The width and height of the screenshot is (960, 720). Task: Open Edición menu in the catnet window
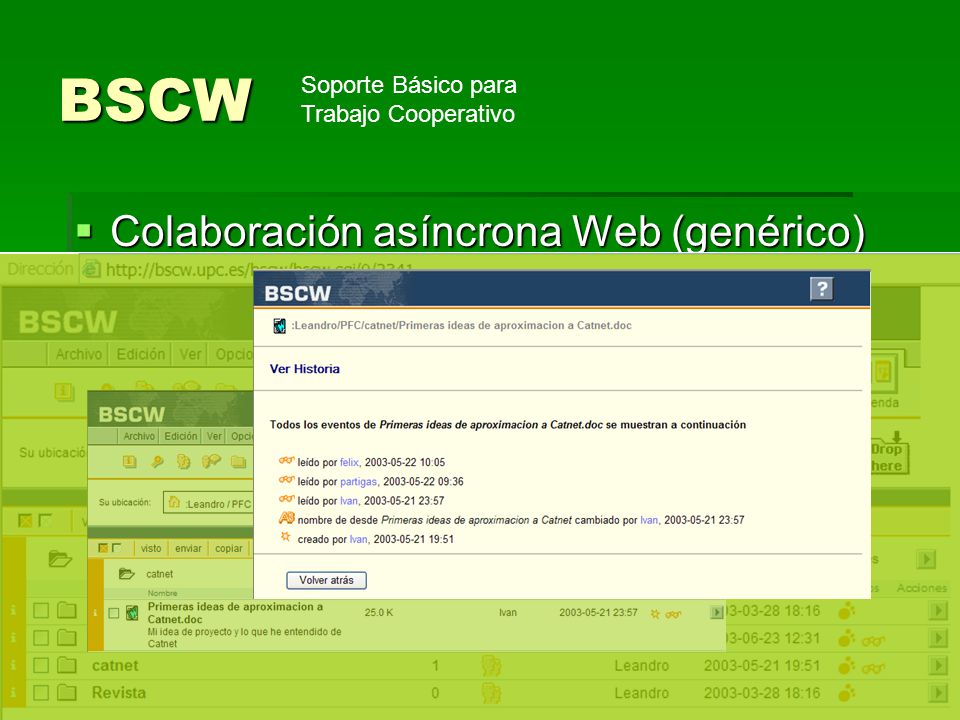click(181, 436)
